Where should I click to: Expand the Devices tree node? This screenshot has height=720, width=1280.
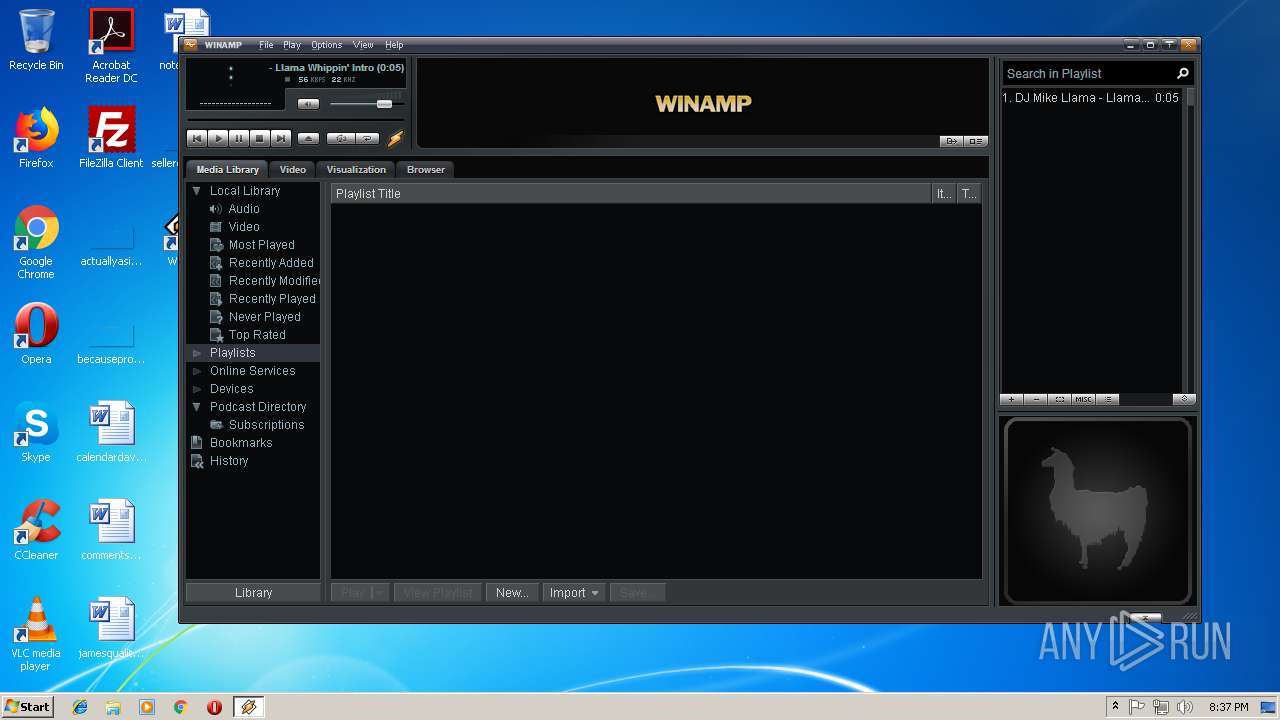click(x=197, y=389)
